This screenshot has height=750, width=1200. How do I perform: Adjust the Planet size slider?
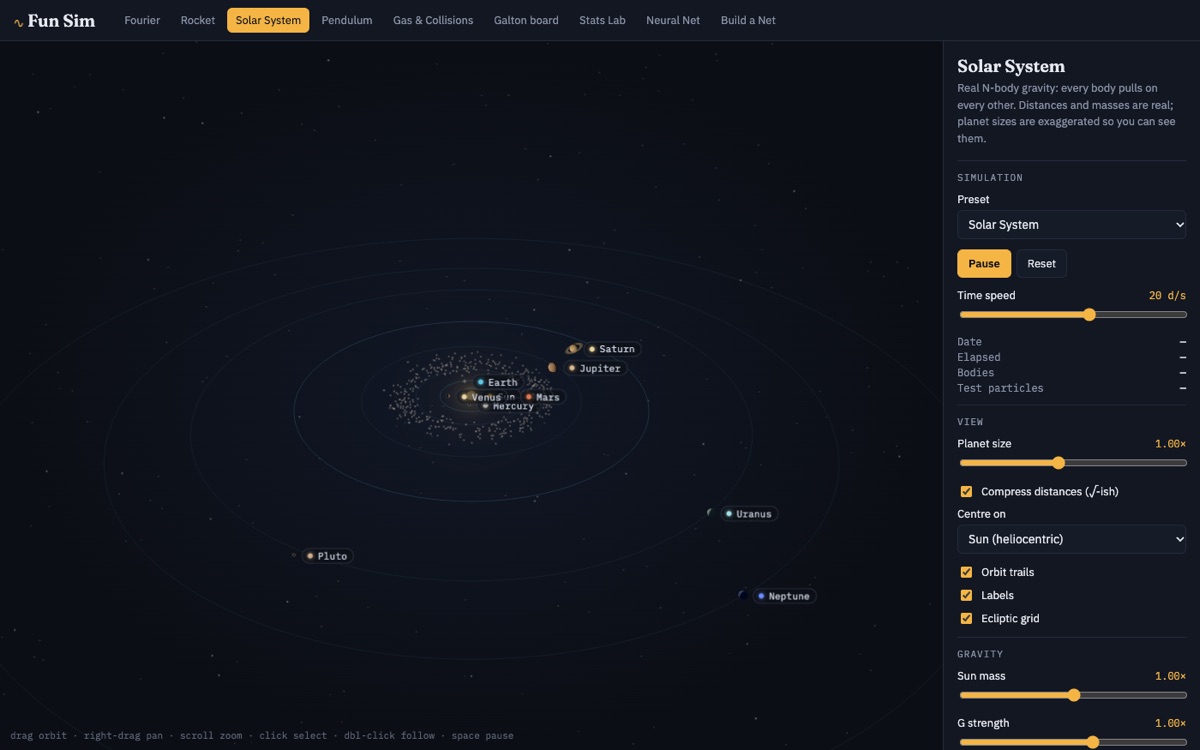click(1072, 462)
